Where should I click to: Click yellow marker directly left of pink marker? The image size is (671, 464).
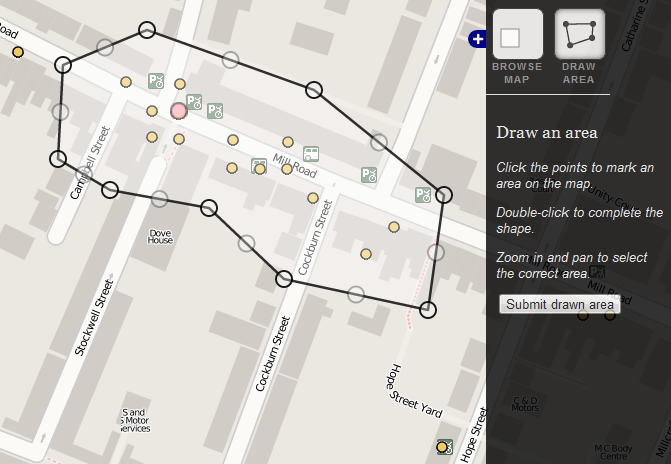click(152, 111)
